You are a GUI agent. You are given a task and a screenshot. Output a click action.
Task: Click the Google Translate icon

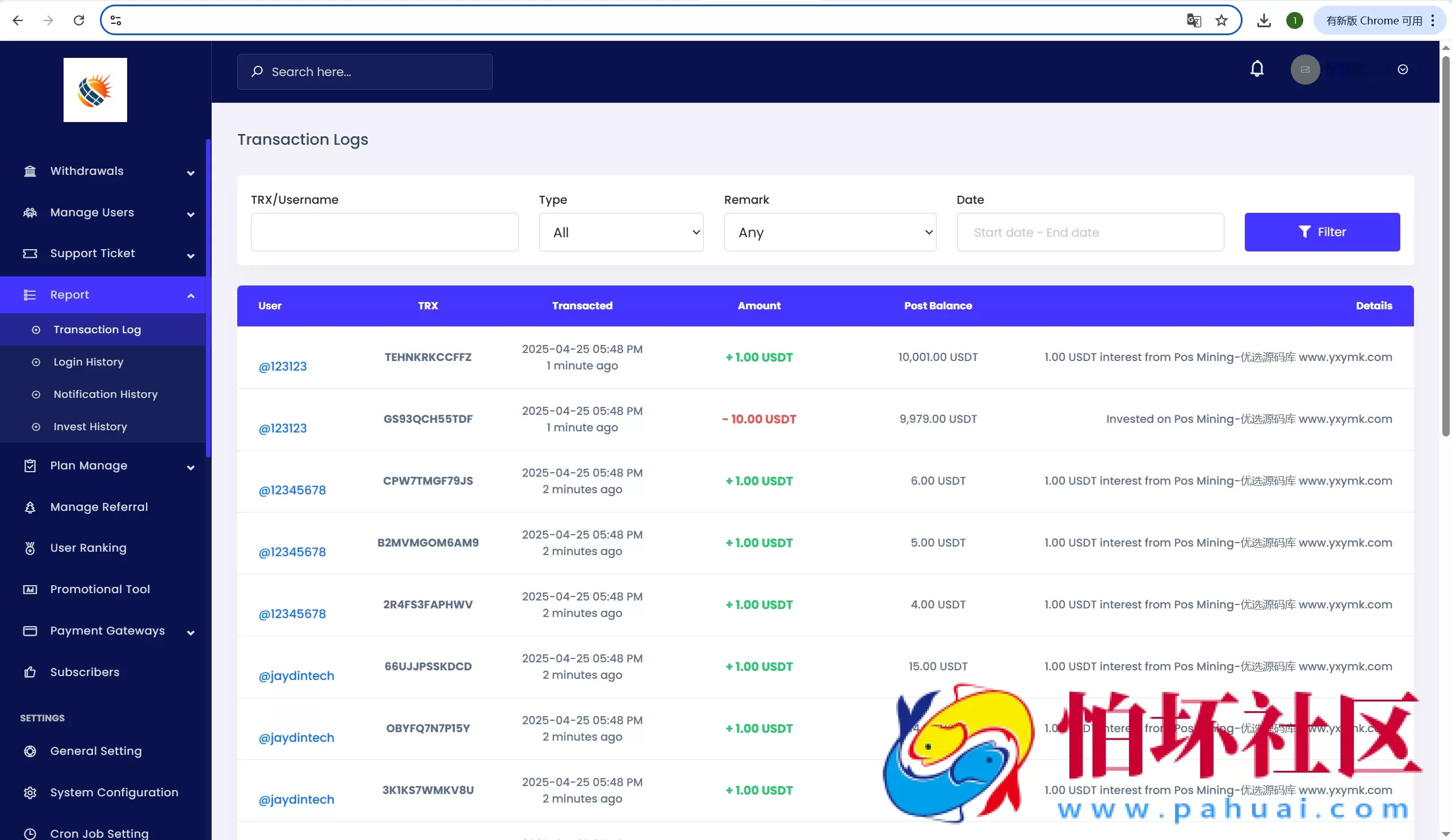[1193, 21]
